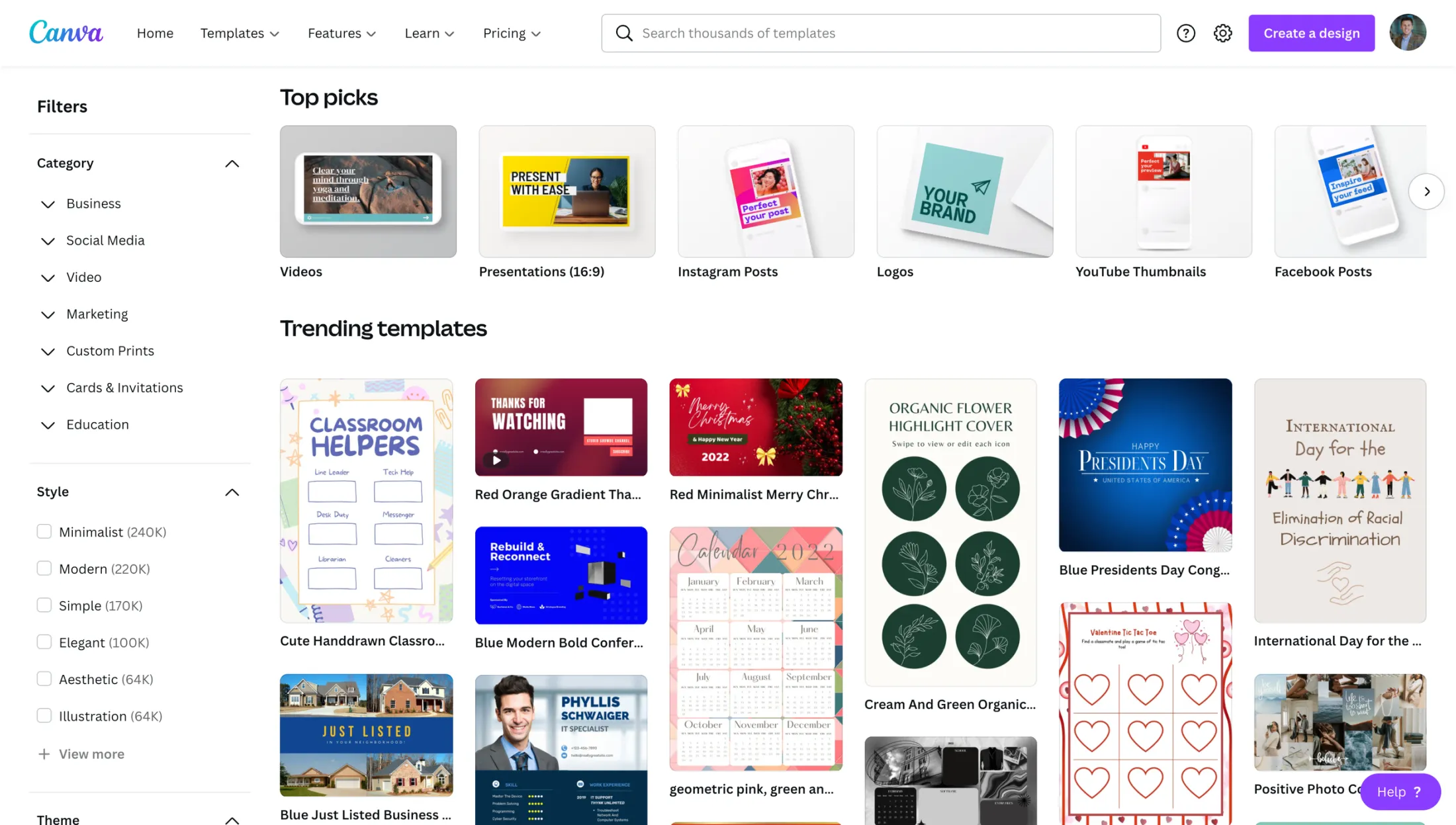Open the Blue Presidents Day template thumbnail
Screen dimensions: 1456x825
(1145, 464)
